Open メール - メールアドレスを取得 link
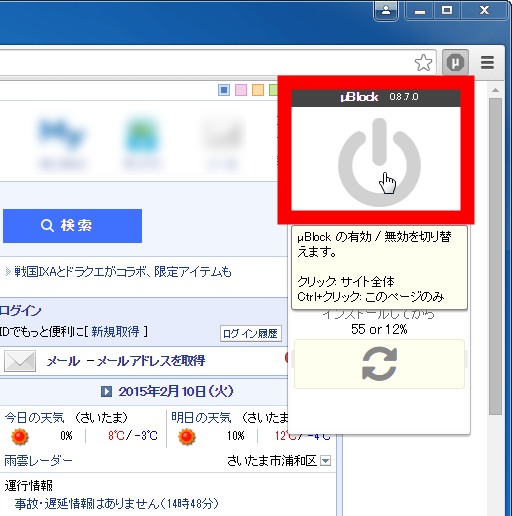Viewport: 512px width, 516px height. pos(126,361)
